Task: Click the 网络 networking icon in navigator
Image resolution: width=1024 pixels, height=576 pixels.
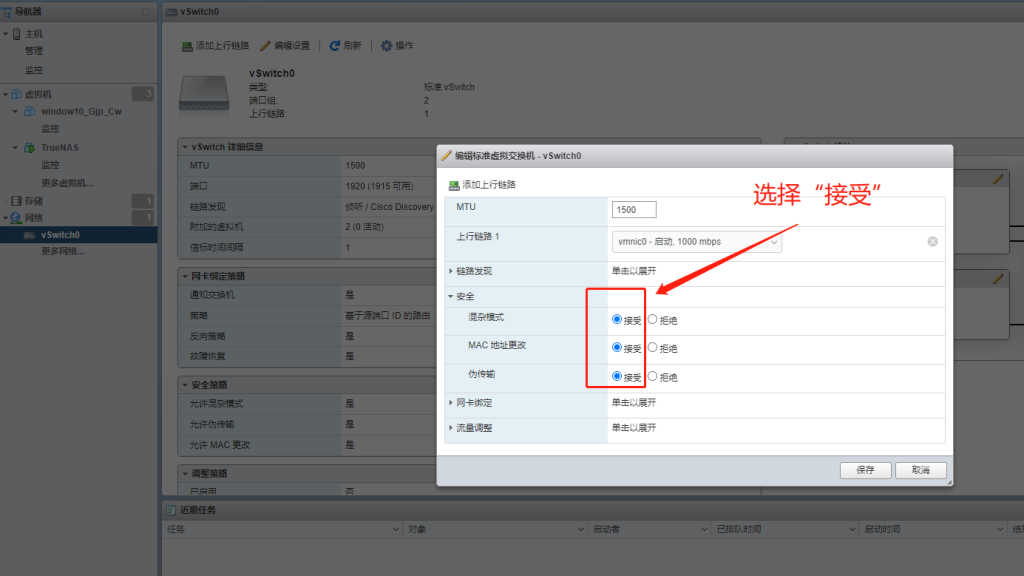Action: point(13,219)
